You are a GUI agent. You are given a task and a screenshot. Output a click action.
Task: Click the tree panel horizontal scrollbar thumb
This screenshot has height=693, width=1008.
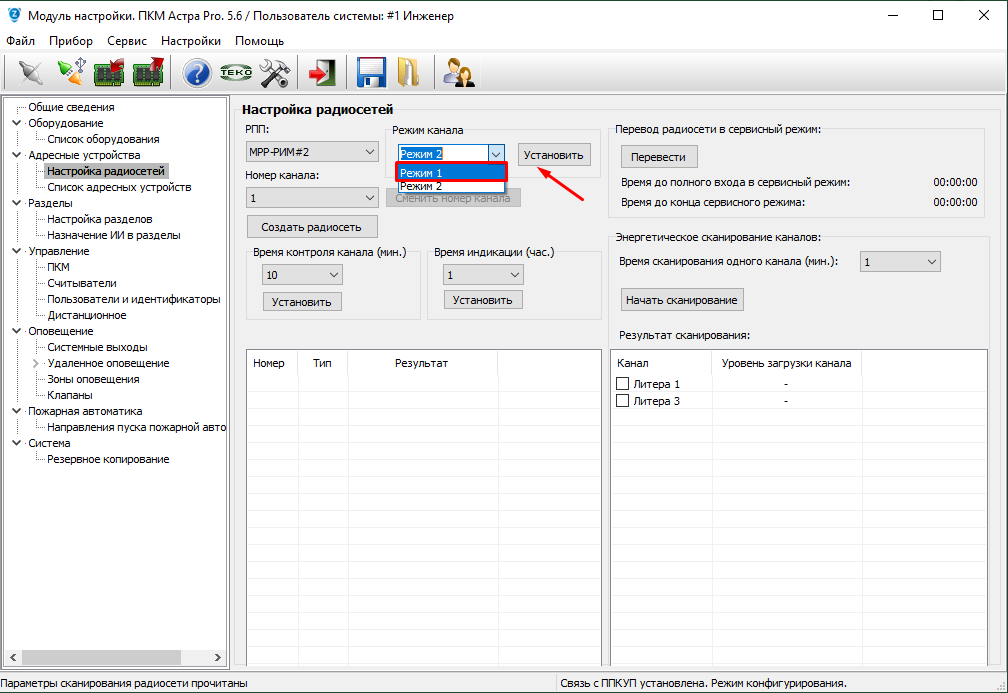[x=101, y=658]
